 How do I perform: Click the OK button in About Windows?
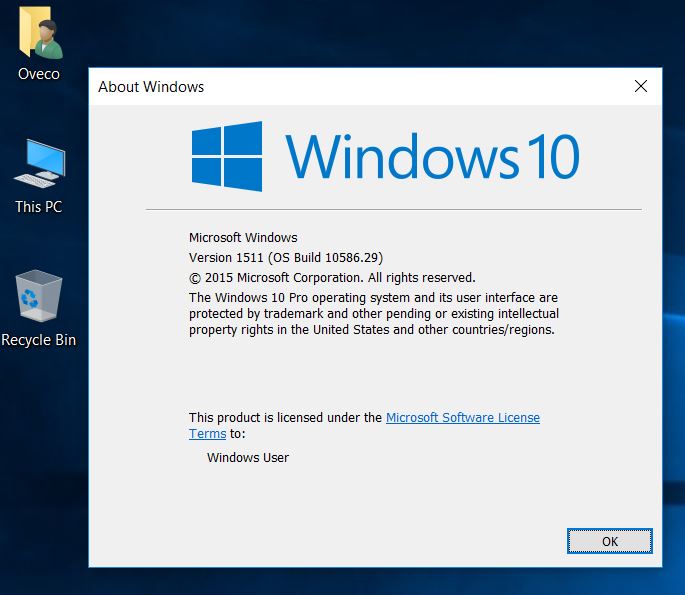[x=609, y=541]
